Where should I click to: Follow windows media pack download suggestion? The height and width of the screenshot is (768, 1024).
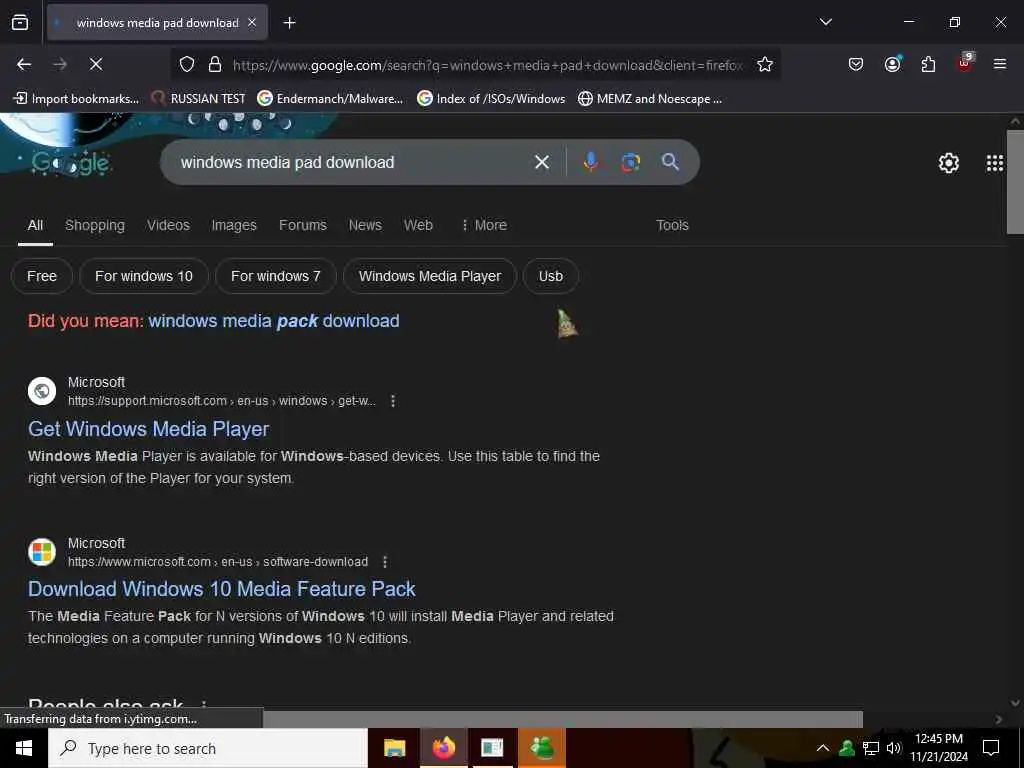click(274, 321)
